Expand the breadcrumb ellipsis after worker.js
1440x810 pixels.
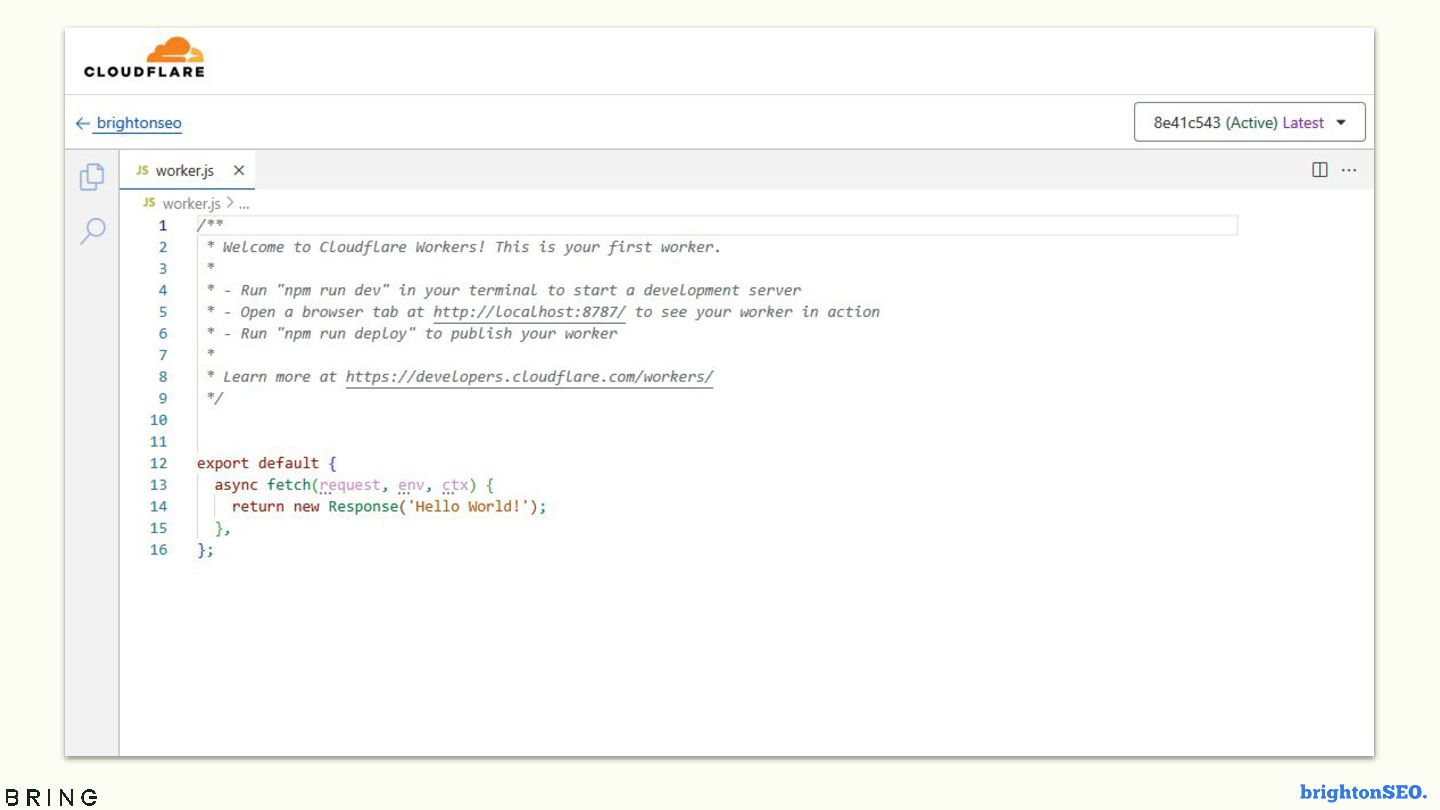tap(244, 203)
